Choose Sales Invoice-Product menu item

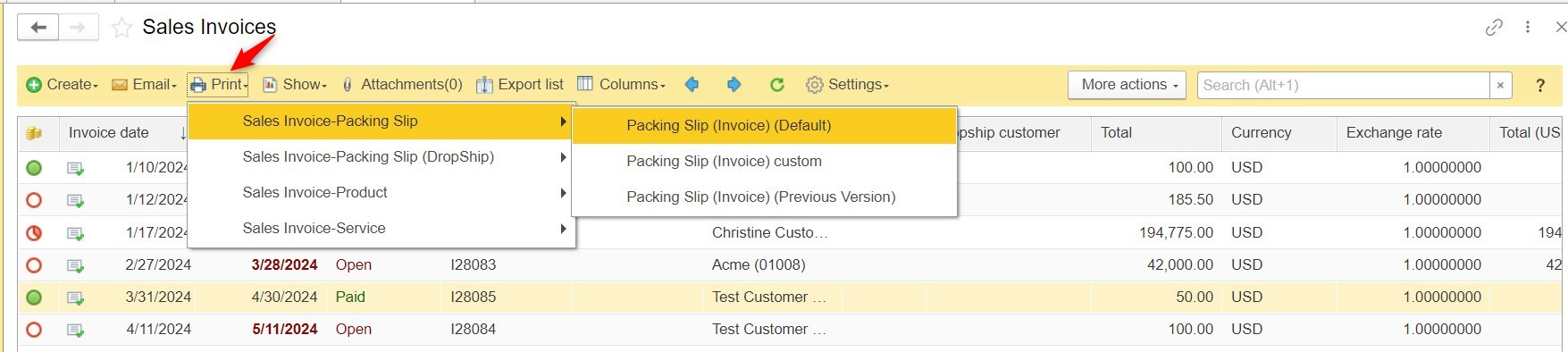point(381,193)
